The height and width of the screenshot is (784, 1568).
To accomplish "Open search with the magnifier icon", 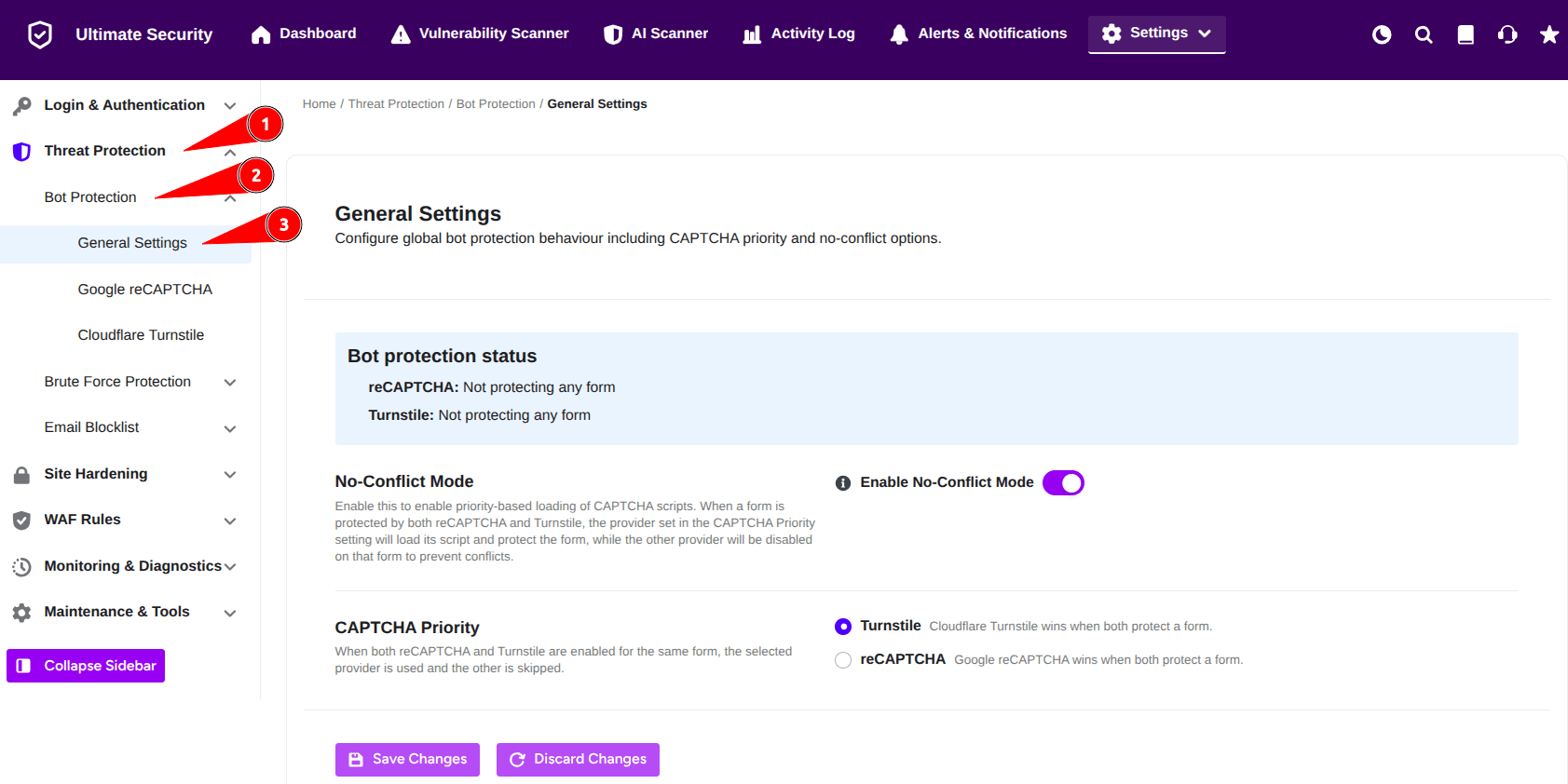I will pyautogui.click(x=1424, y=34).
